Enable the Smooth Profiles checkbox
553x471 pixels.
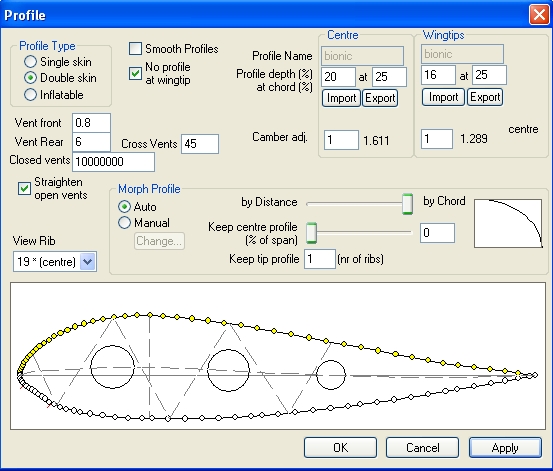pos(135,49)
